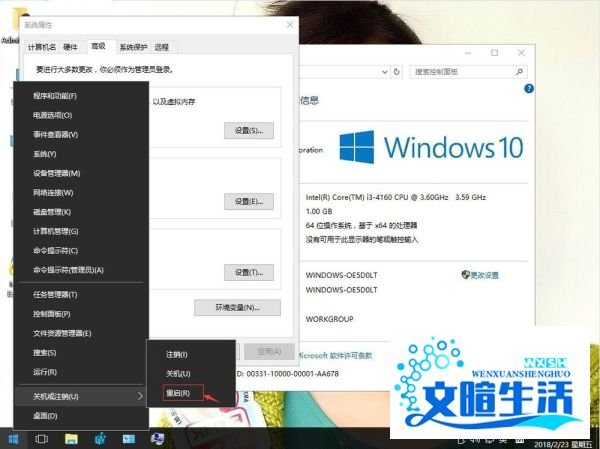
Task: Launch 文件资源管理器(E)
Action: pos(81,333)
